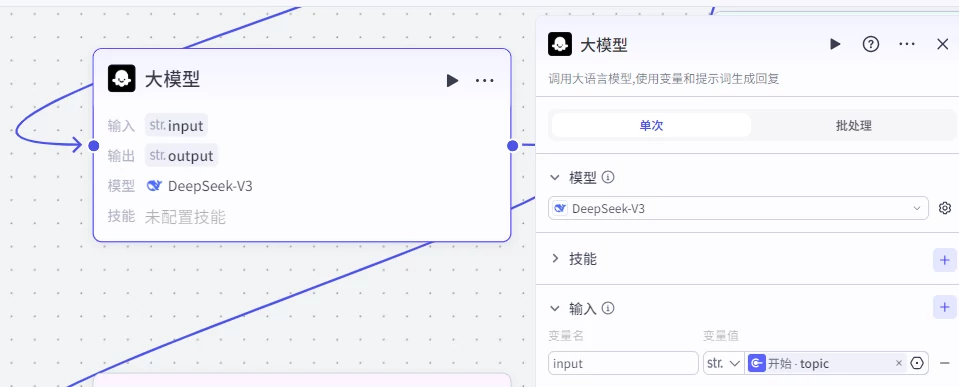Screen dimensions: 959x387
Task: Open variable selector hexagon icon
Action: (x=916, y=363)
